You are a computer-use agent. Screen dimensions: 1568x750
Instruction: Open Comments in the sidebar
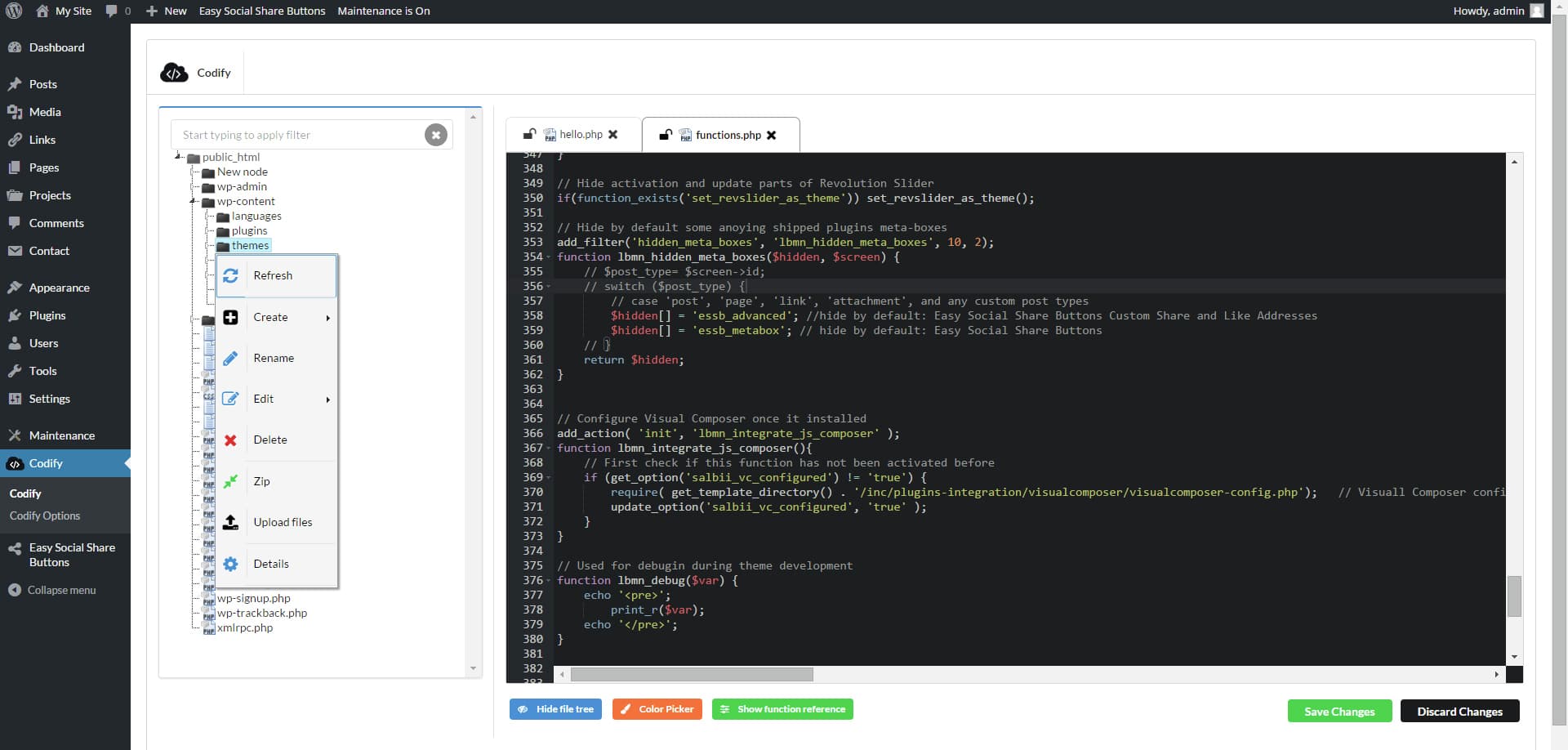tap(65, 223)
